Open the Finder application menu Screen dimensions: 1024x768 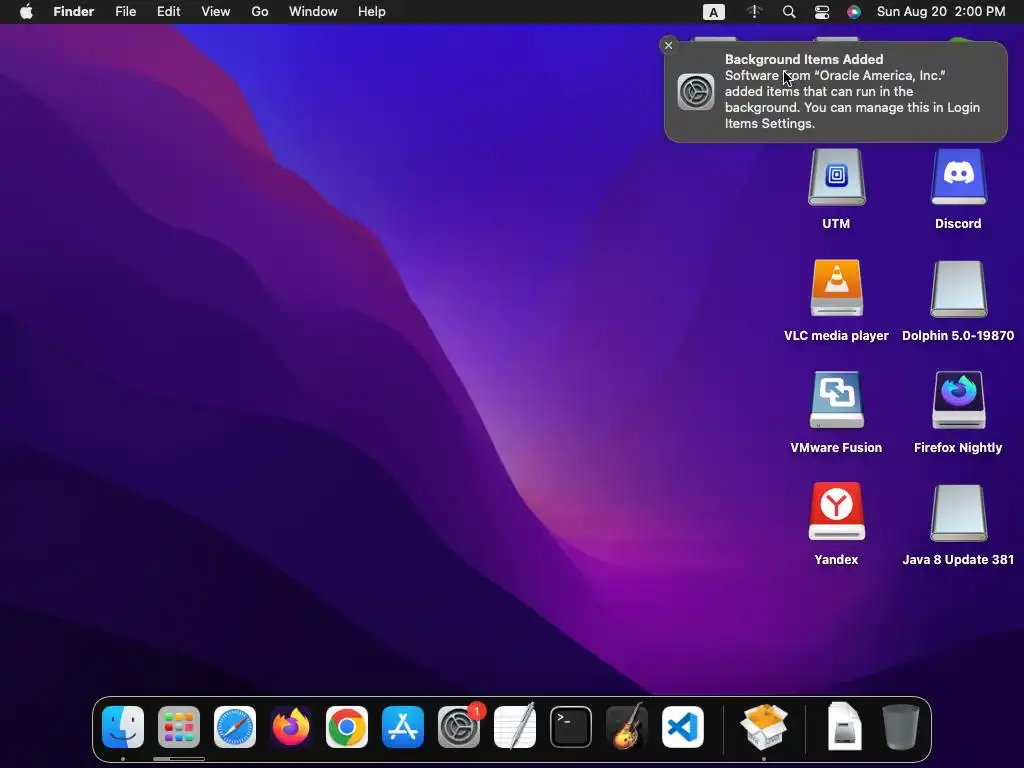click(x=74, y=12)
